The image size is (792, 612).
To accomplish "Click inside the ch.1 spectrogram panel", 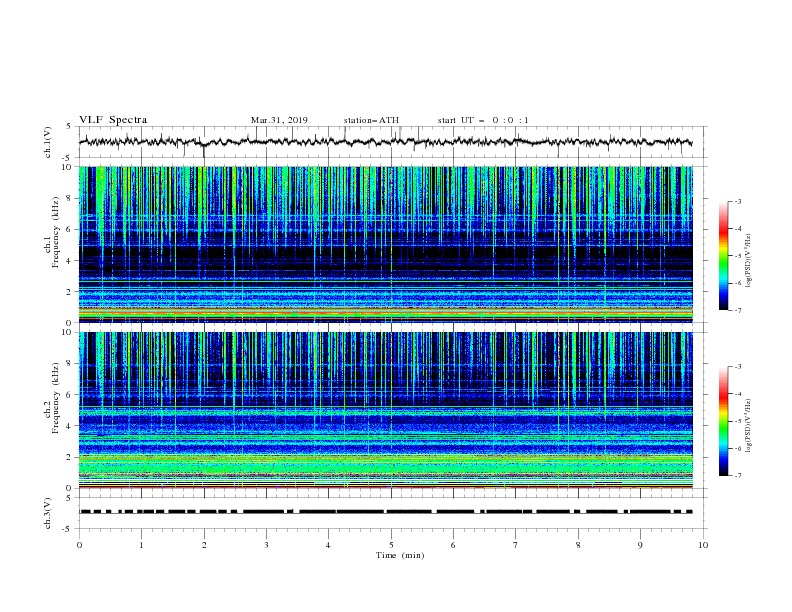I will (x=386, y=244).
